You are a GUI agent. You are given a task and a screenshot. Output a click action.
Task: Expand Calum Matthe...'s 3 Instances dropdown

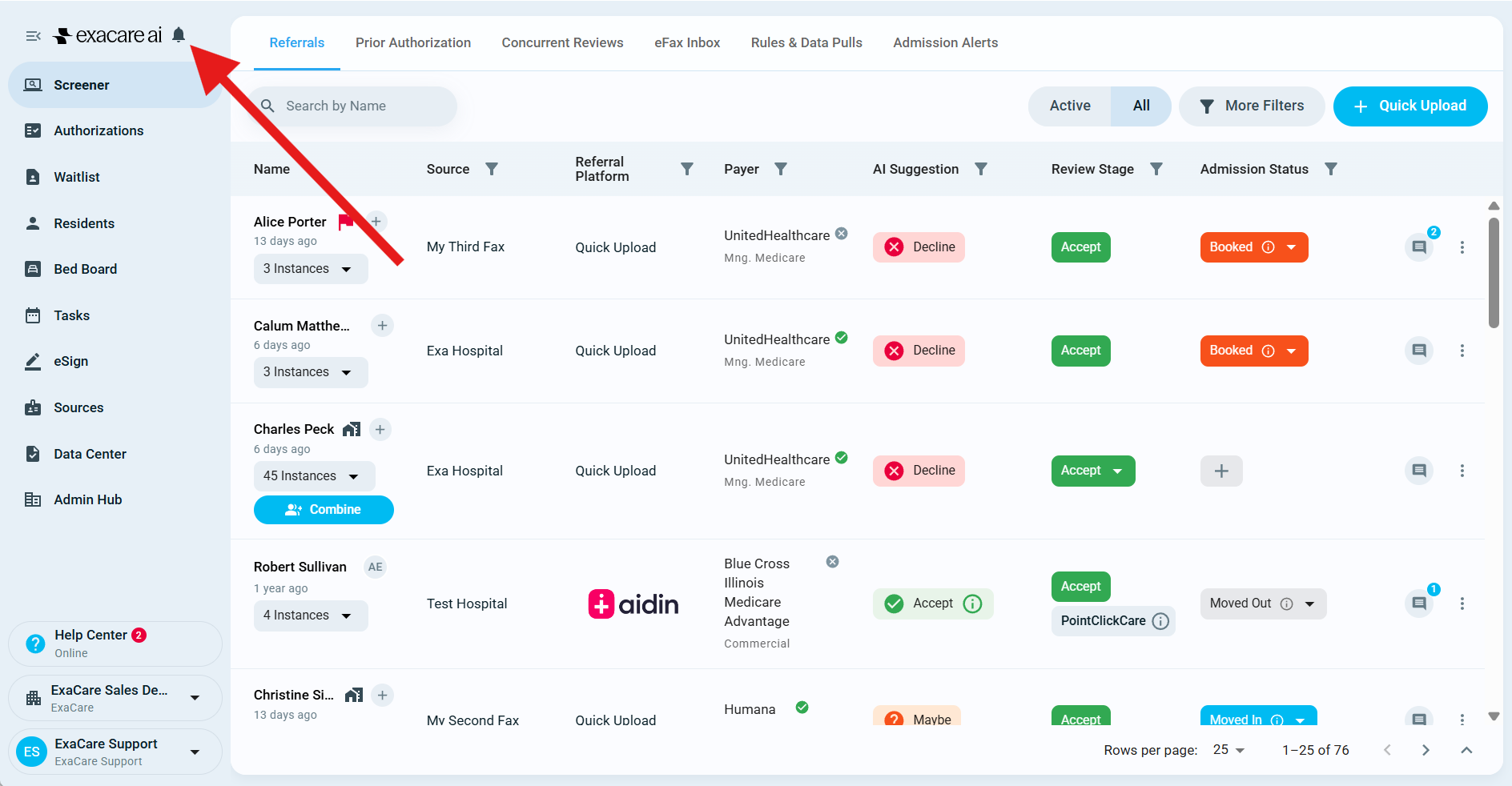pos(311,372)
